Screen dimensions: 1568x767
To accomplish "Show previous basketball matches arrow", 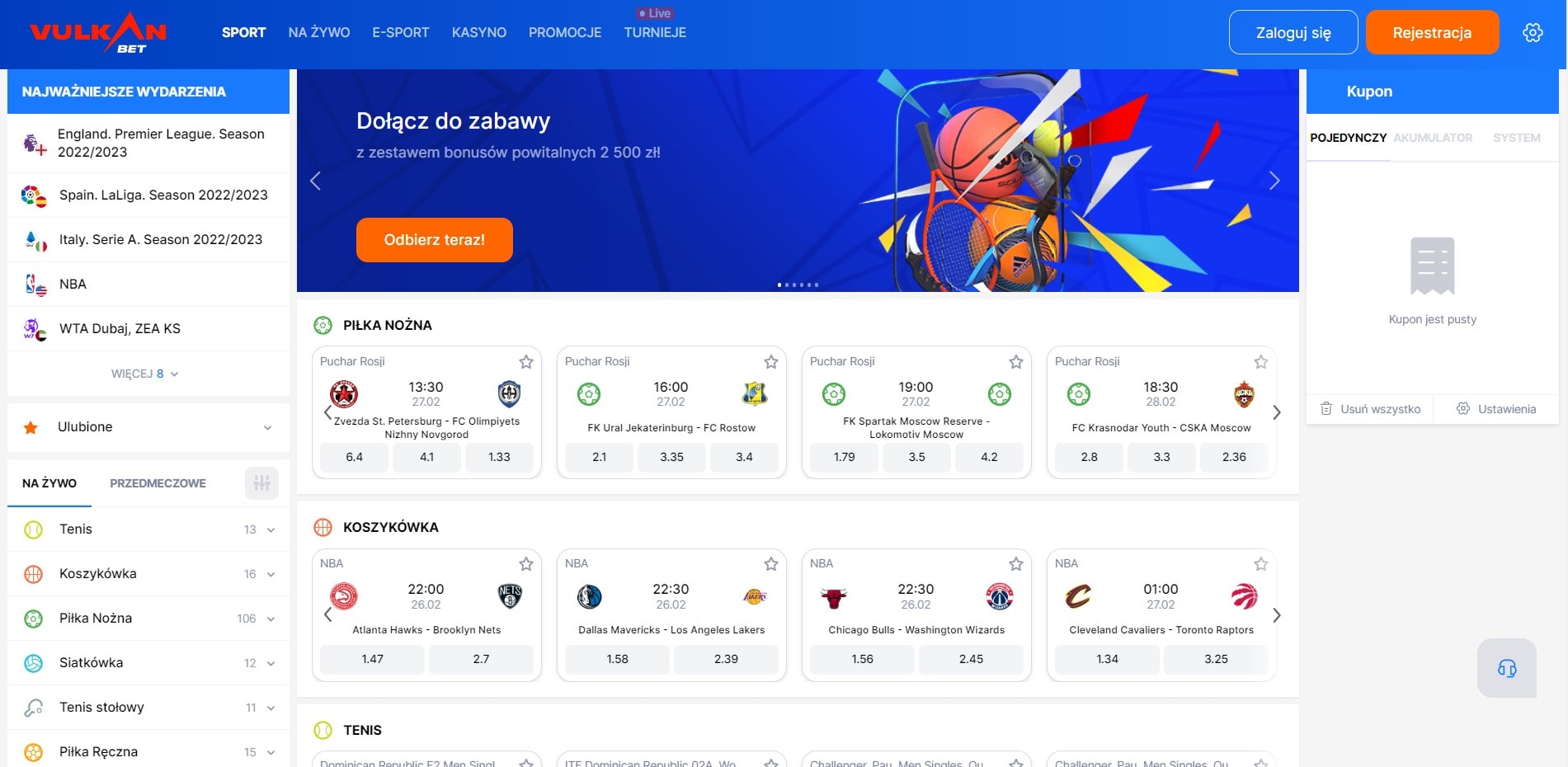I will (327, 614).
